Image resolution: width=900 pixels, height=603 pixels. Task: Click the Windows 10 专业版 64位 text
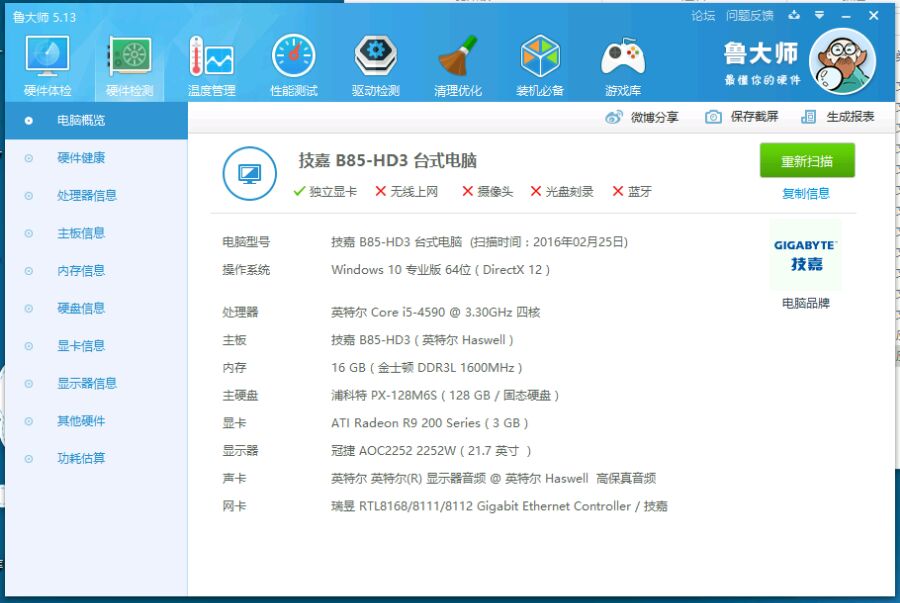tap(440, 270)
